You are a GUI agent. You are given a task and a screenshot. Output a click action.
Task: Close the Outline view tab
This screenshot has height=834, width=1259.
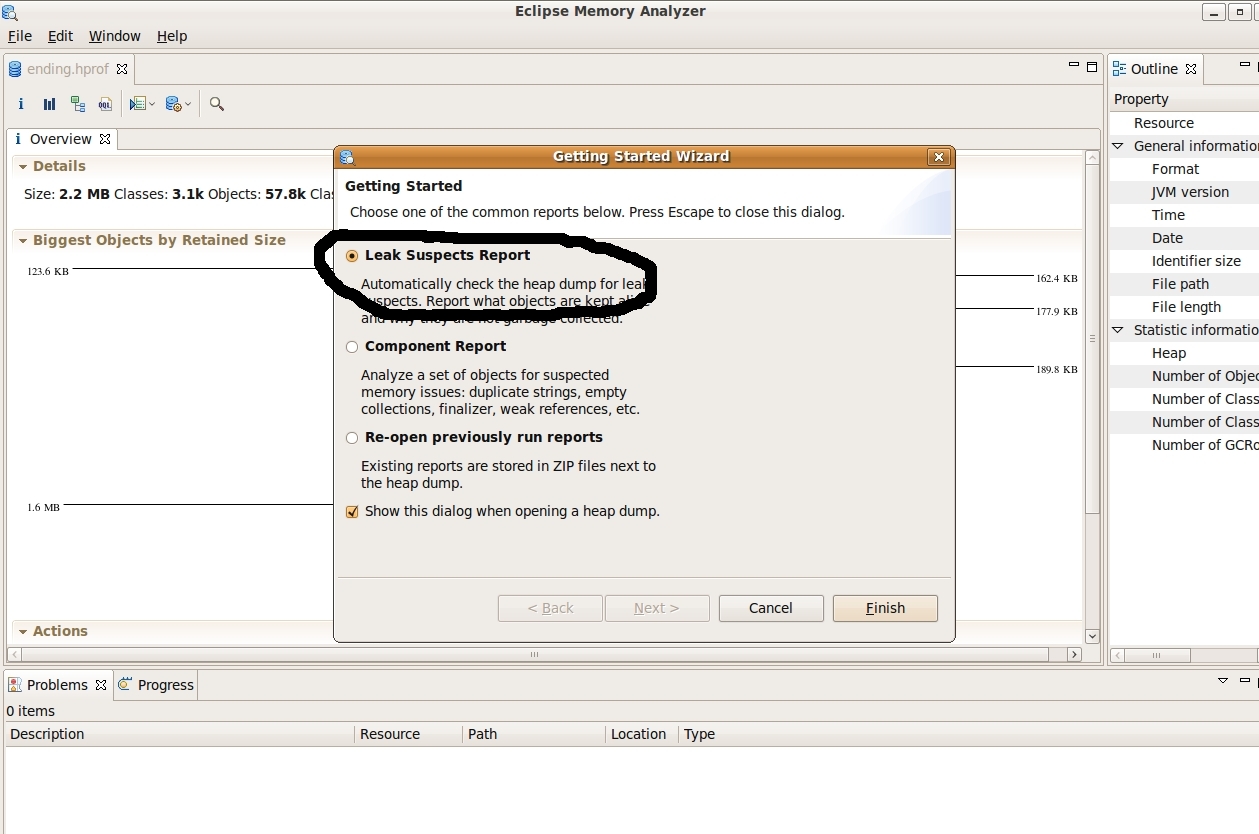[1191, 69]
